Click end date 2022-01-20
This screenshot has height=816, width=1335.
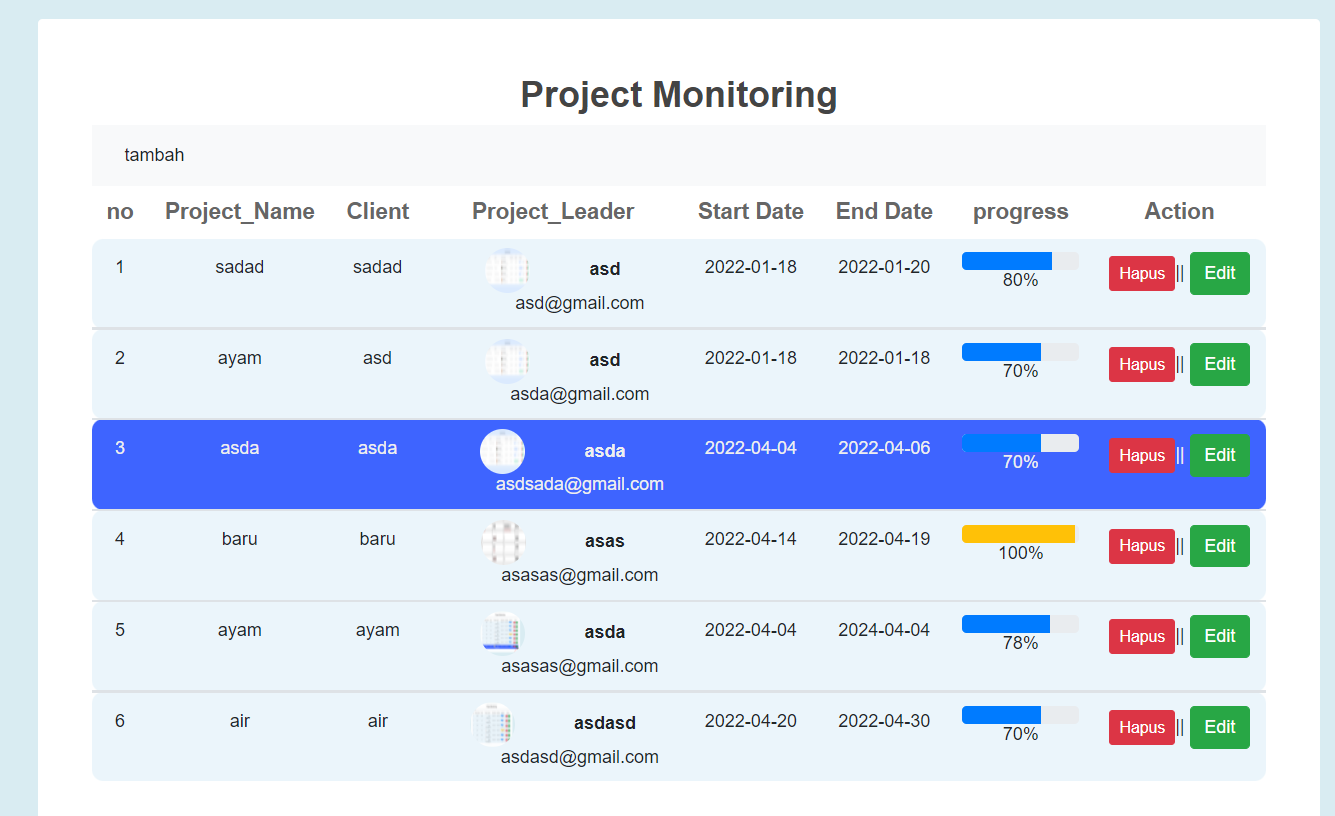(x=884, y=267)
